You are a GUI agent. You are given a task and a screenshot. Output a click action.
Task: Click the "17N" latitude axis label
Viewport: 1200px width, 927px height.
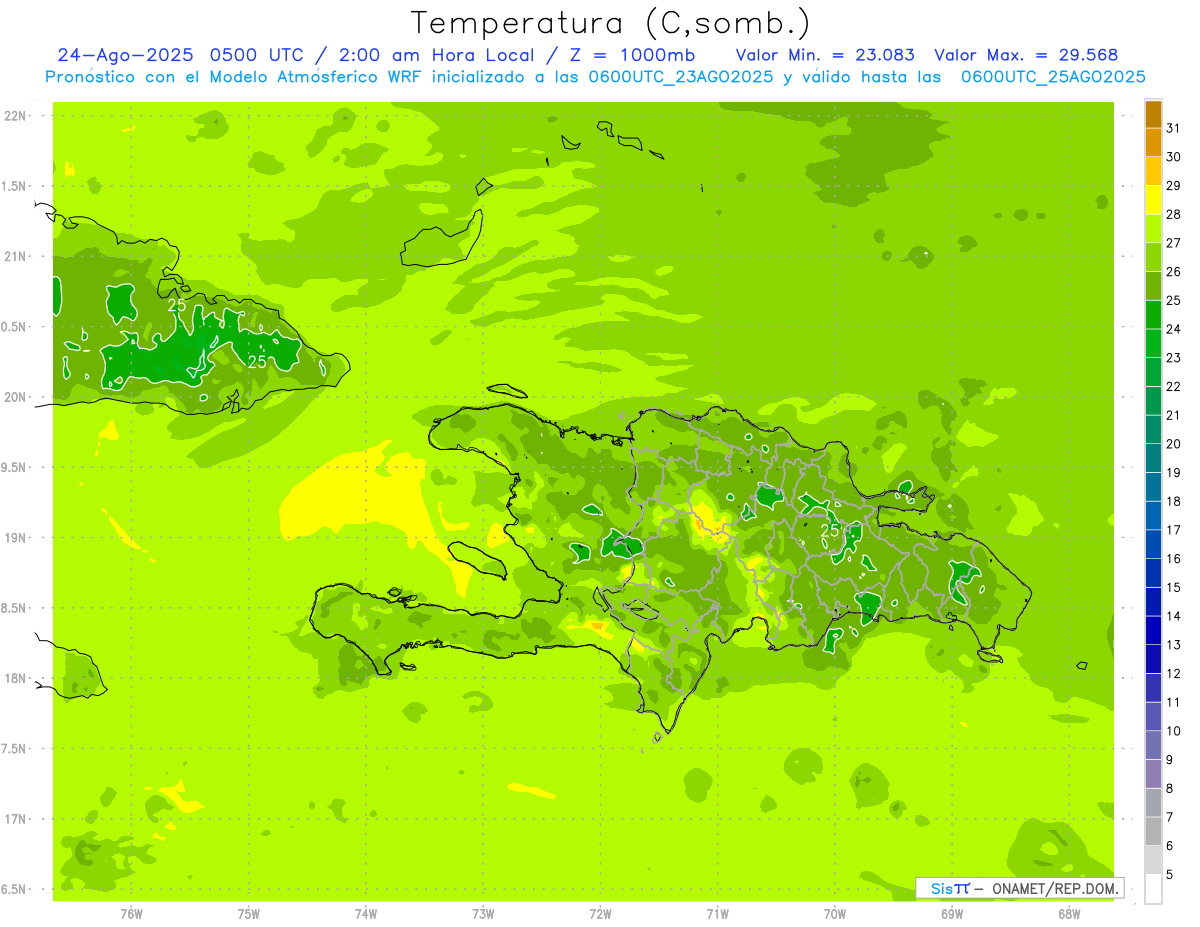(17, 819)
